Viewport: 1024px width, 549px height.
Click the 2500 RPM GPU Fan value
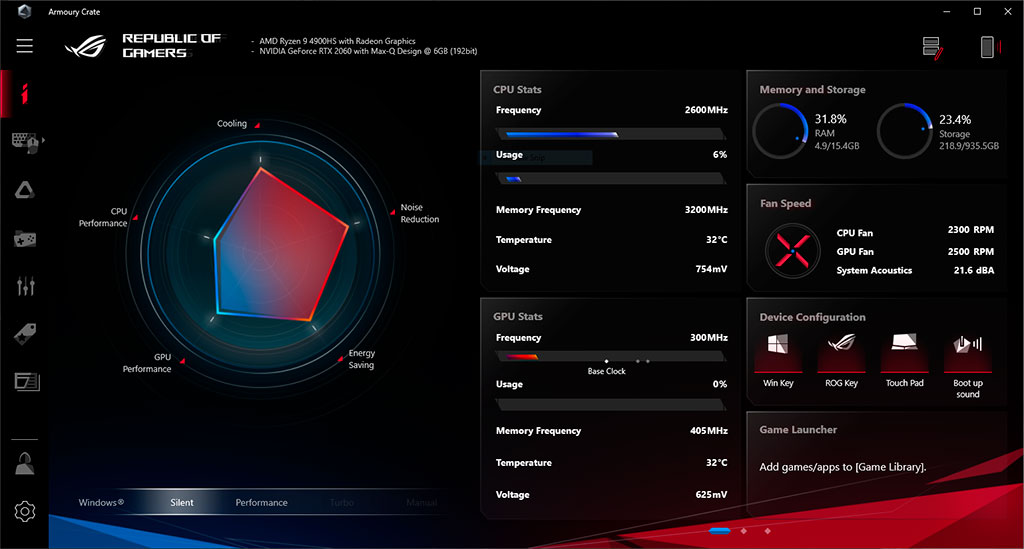(970, 251)
